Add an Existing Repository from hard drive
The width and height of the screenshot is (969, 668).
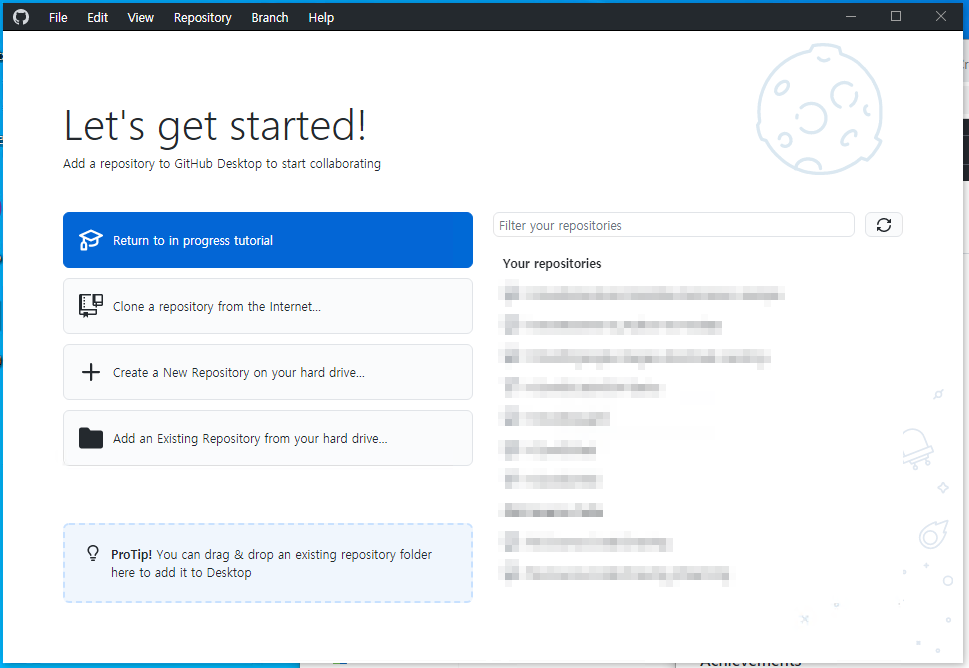click(x=268, y=438)
